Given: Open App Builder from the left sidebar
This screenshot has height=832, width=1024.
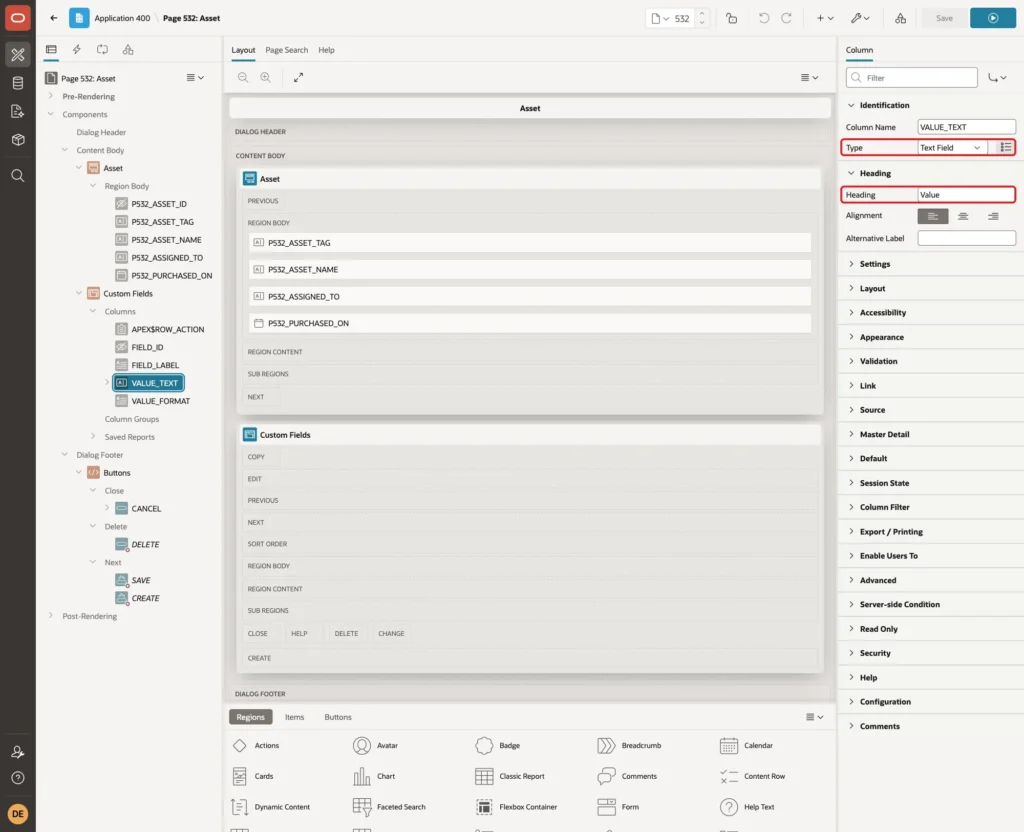Looking at the screenshot, I should click(18, 55).
